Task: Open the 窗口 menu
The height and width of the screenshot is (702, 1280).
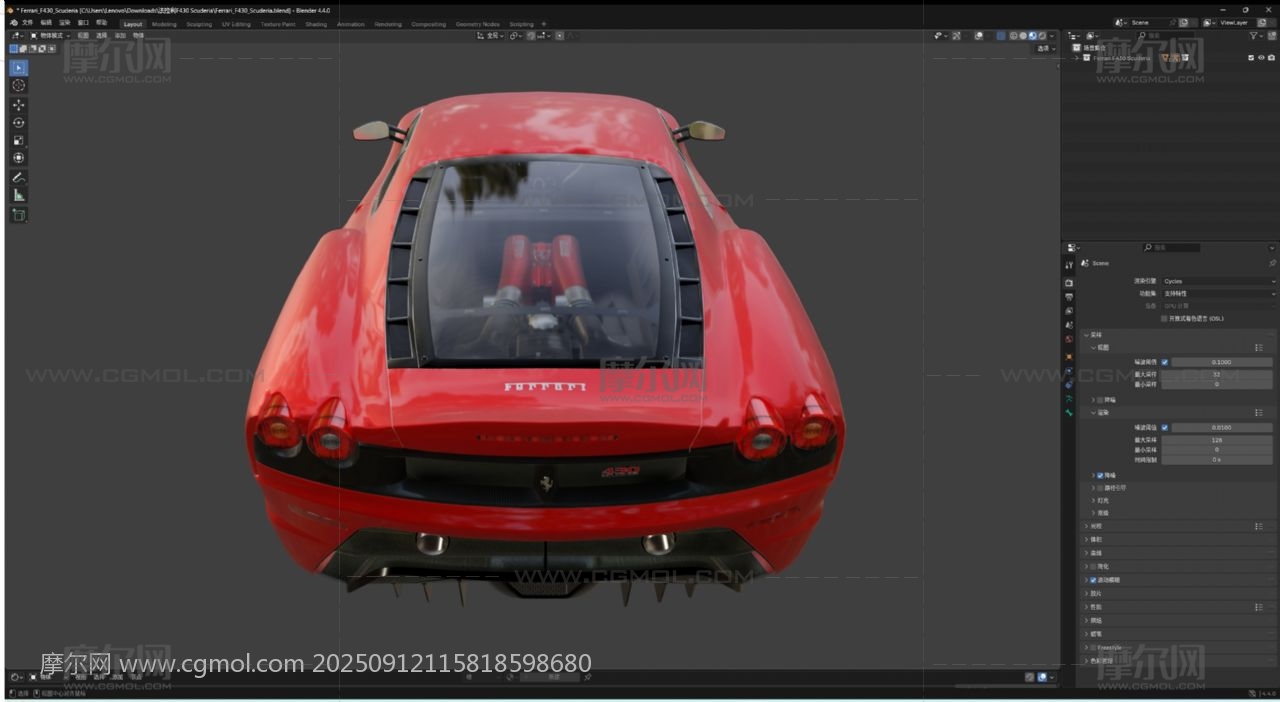Action: point(84,22)
